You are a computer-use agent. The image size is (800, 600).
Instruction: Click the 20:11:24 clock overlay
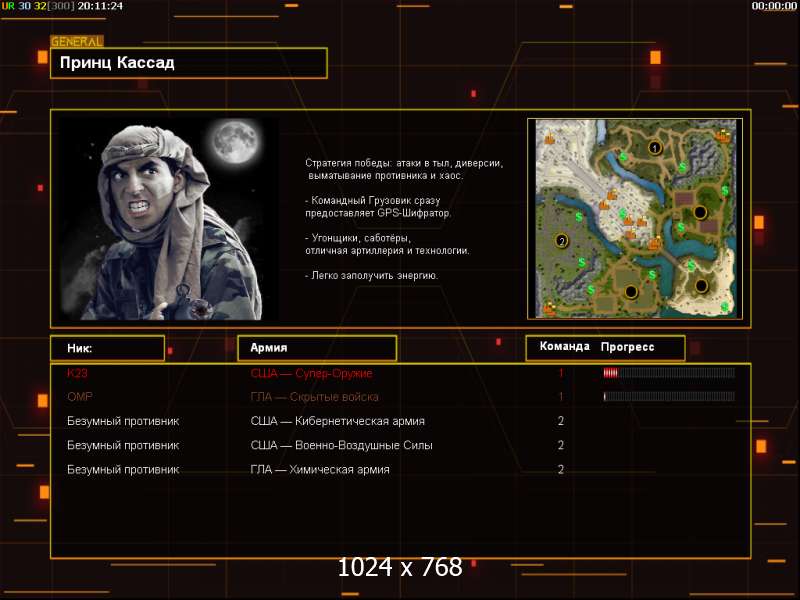pos(100,6)
